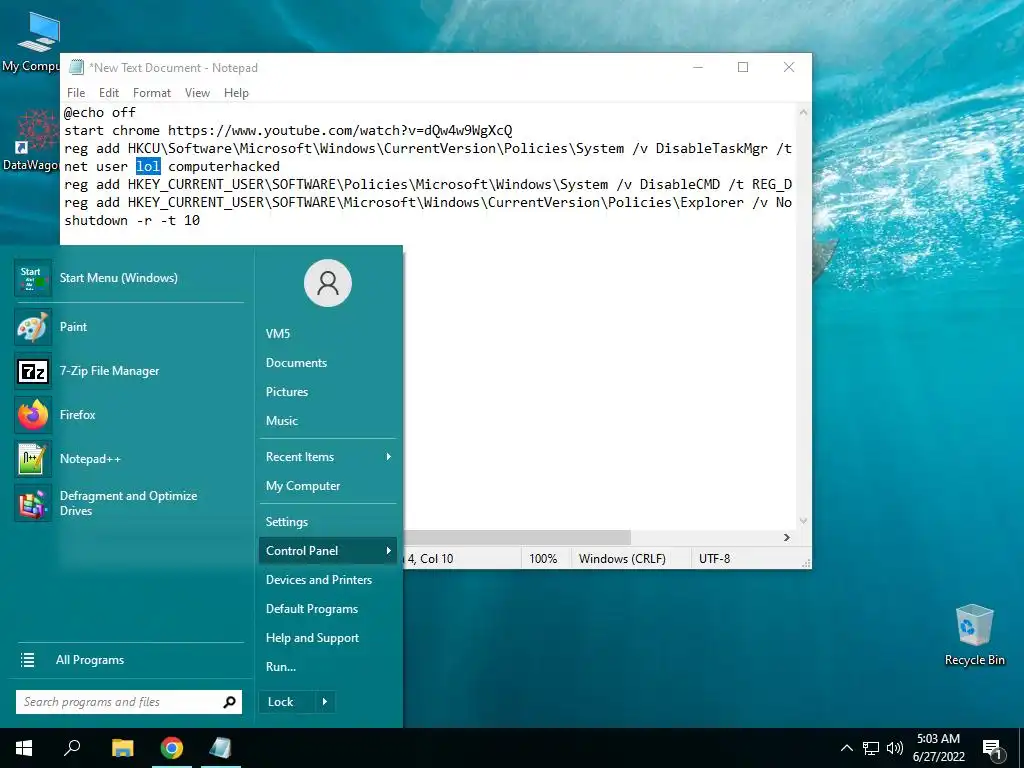Screen dimensions: 1024x768
Task: Click highlighted word 'lol' in Notepad
Action: [x=148, y=167]
